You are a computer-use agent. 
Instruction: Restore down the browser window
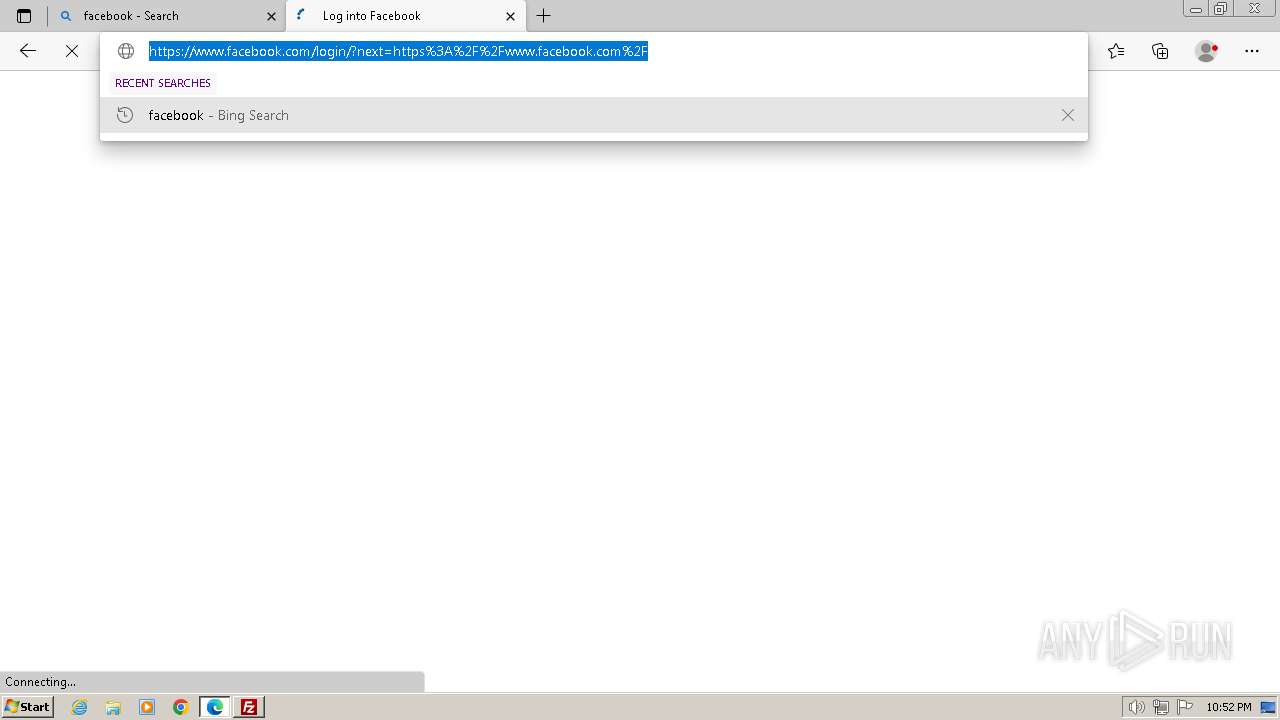click(1221, 9)
